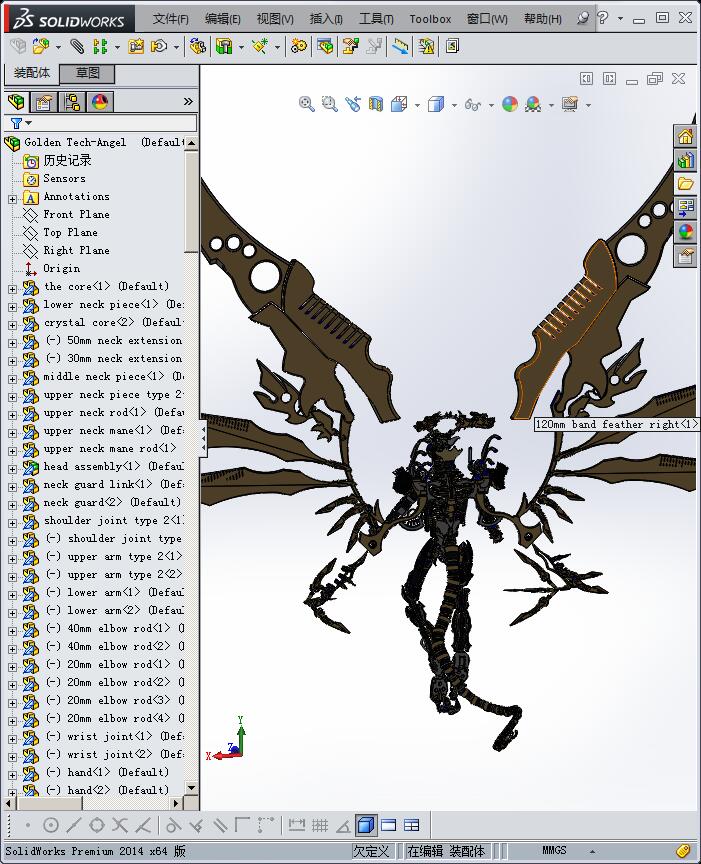Open the SolidWorks Resources home icon
Image resolution: width=701 pixels, height=864 pixels.
point(685,137)
